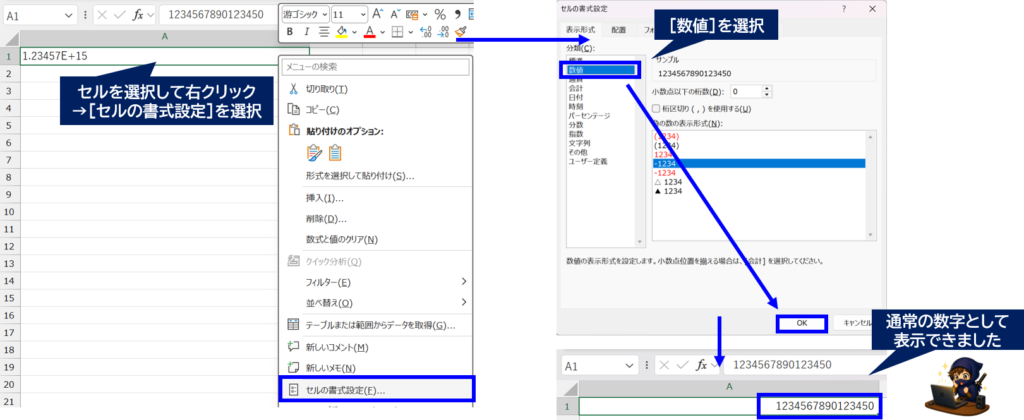Open the top-left Name Box A1 dropdown

pos(69,16)
